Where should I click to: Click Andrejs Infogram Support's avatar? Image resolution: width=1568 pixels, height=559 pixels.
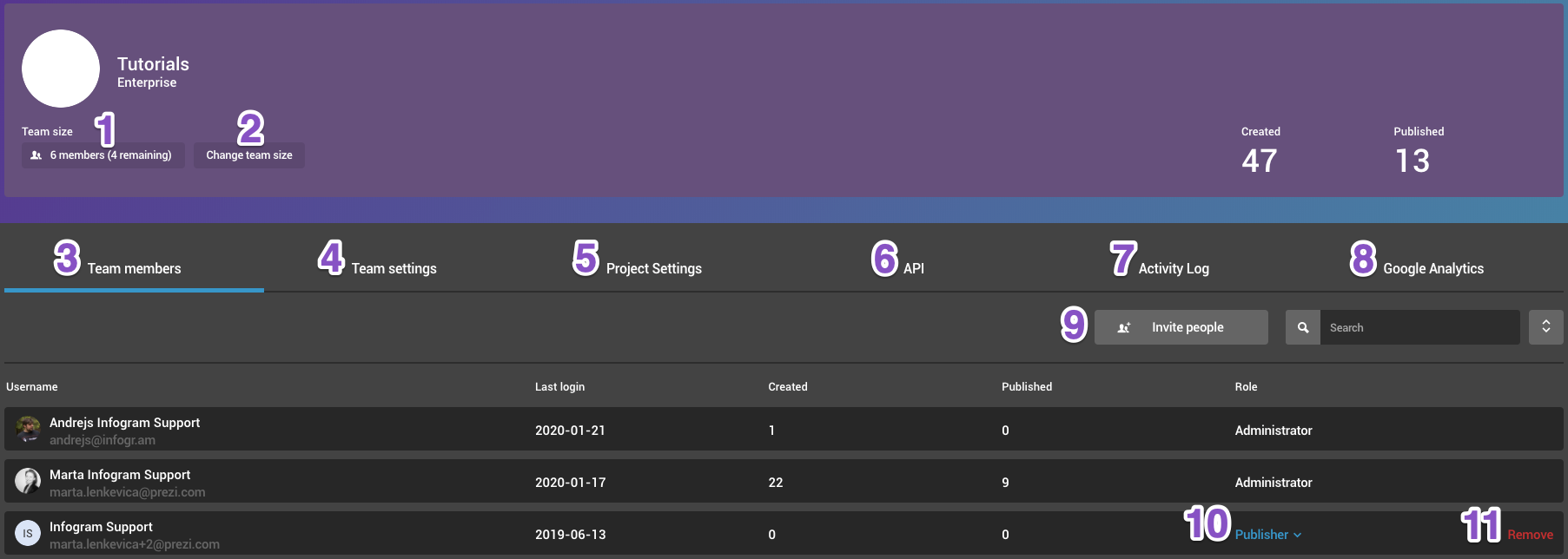click(x=28, y=430)
